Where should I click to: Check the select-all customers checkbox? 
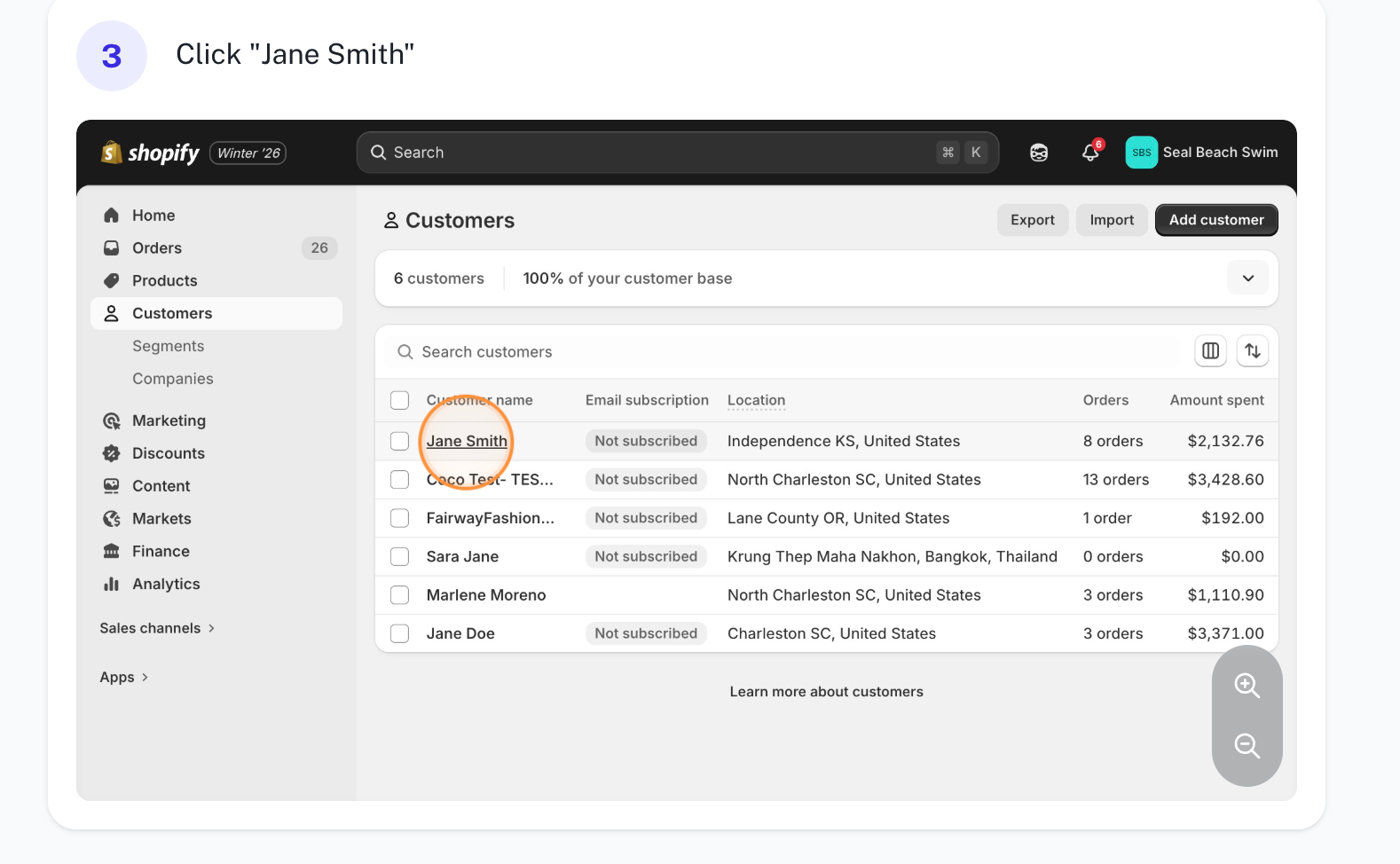click(x=400, y=400)
